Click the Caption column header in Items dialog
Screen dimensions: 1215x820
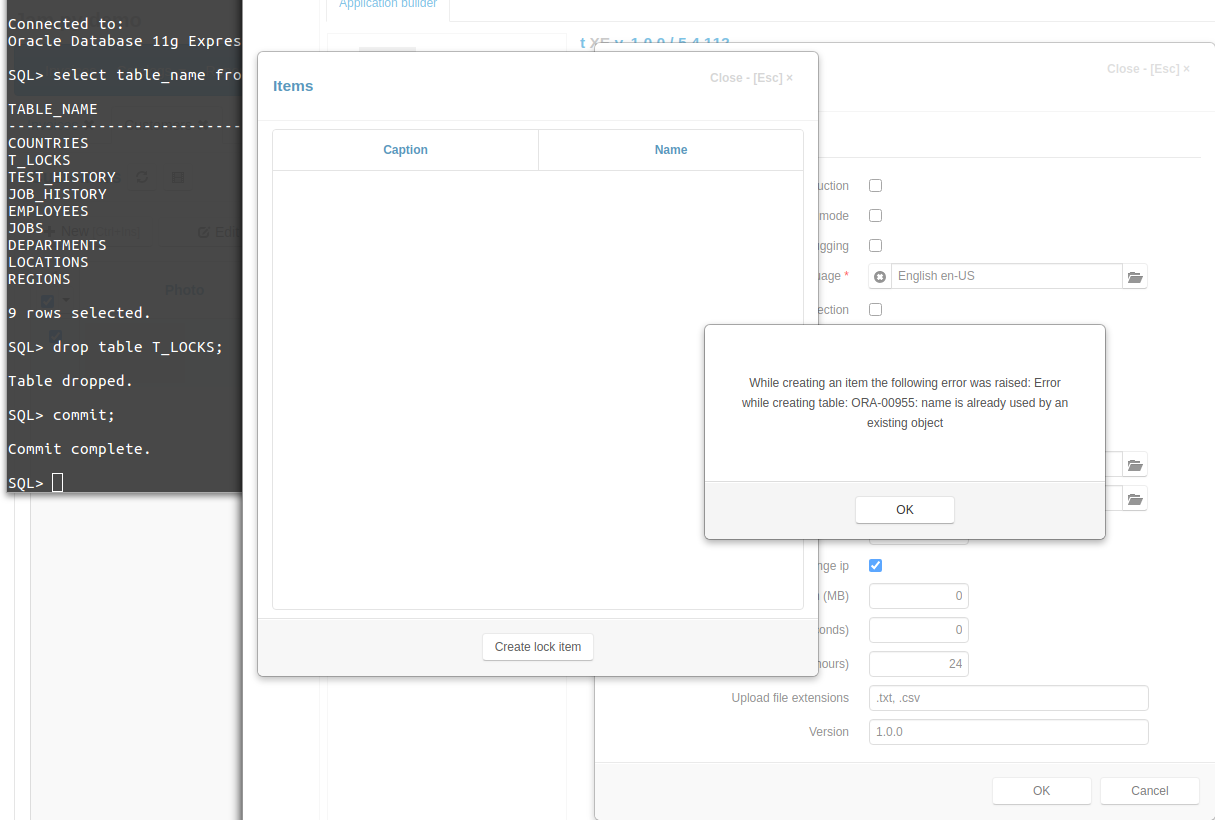405,149
